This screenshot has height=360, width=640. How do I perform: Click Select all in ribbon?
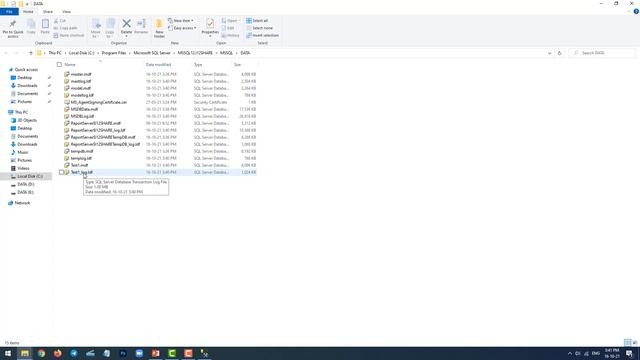(x=257, y=20)
